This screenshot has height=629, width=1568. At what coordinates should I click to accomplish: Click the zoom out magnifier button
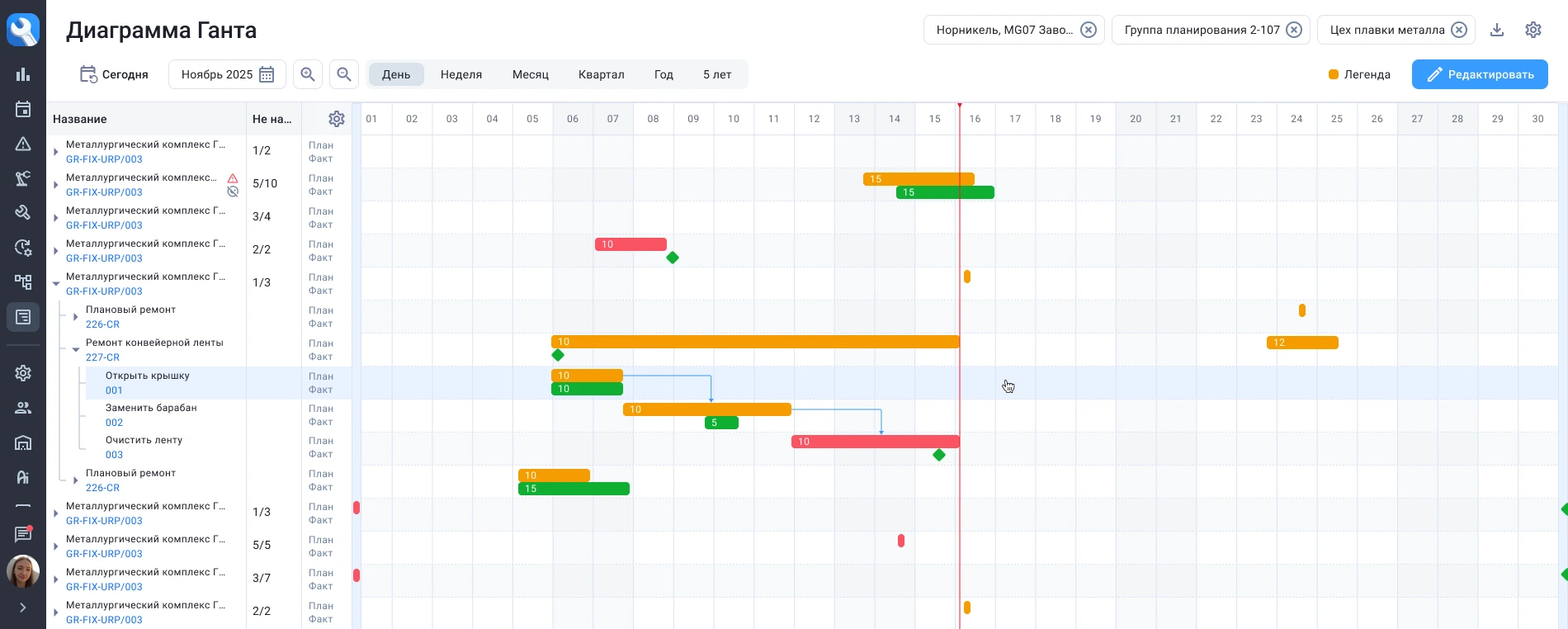(x=344, y=74)
